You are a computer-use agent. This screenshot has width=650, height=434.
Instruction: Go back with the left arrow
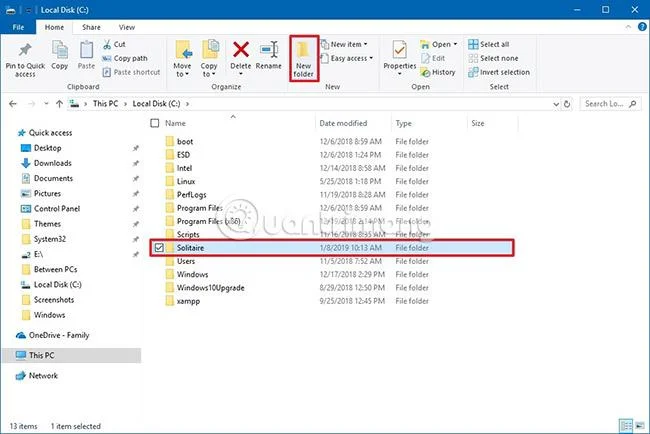tap(13, 104)
